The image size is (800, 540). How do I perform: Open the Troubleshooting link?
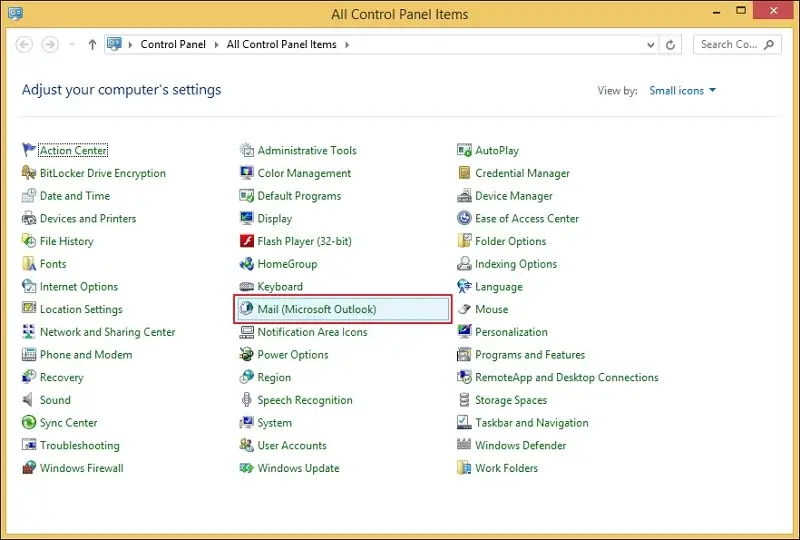[80, 446]
